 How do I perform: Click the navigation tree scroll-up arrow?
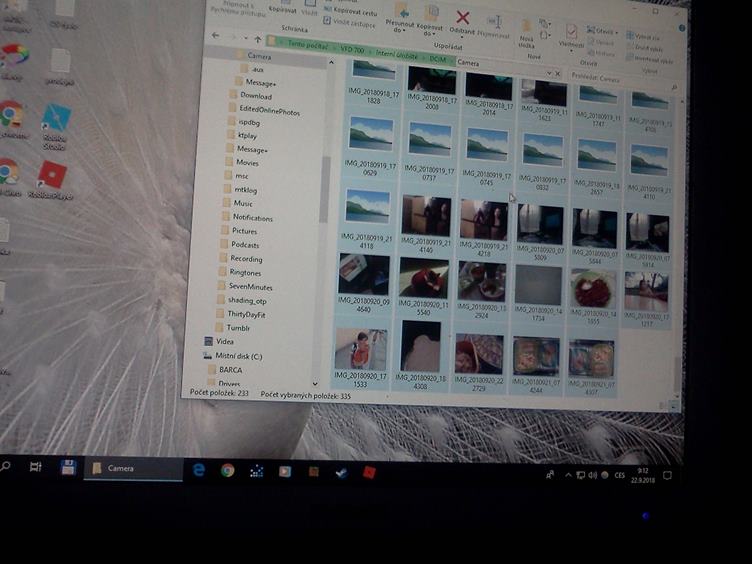331,62
